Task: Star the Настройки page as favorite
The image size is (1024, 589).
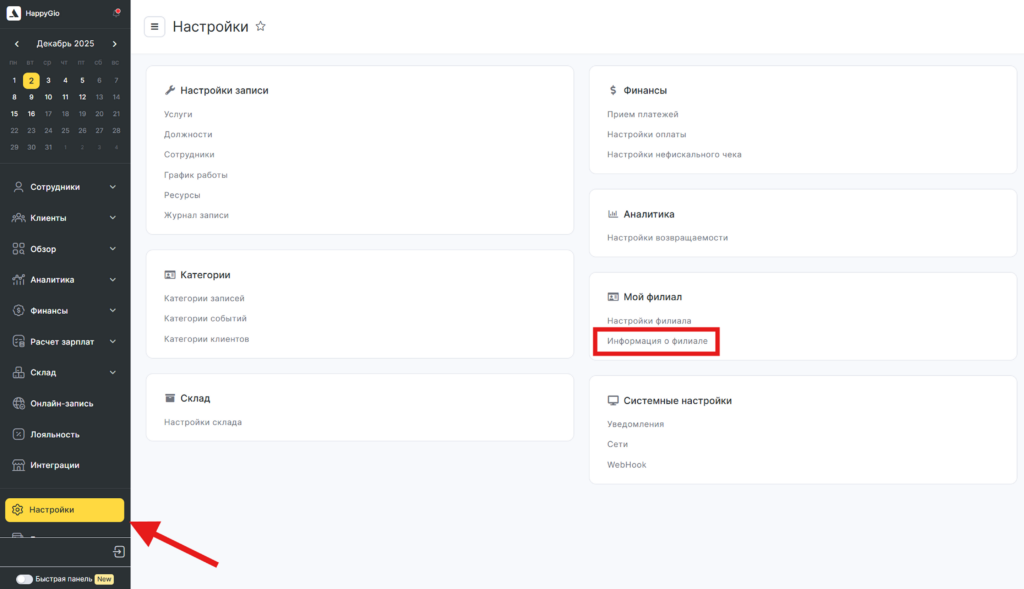Action: [261, 27]
